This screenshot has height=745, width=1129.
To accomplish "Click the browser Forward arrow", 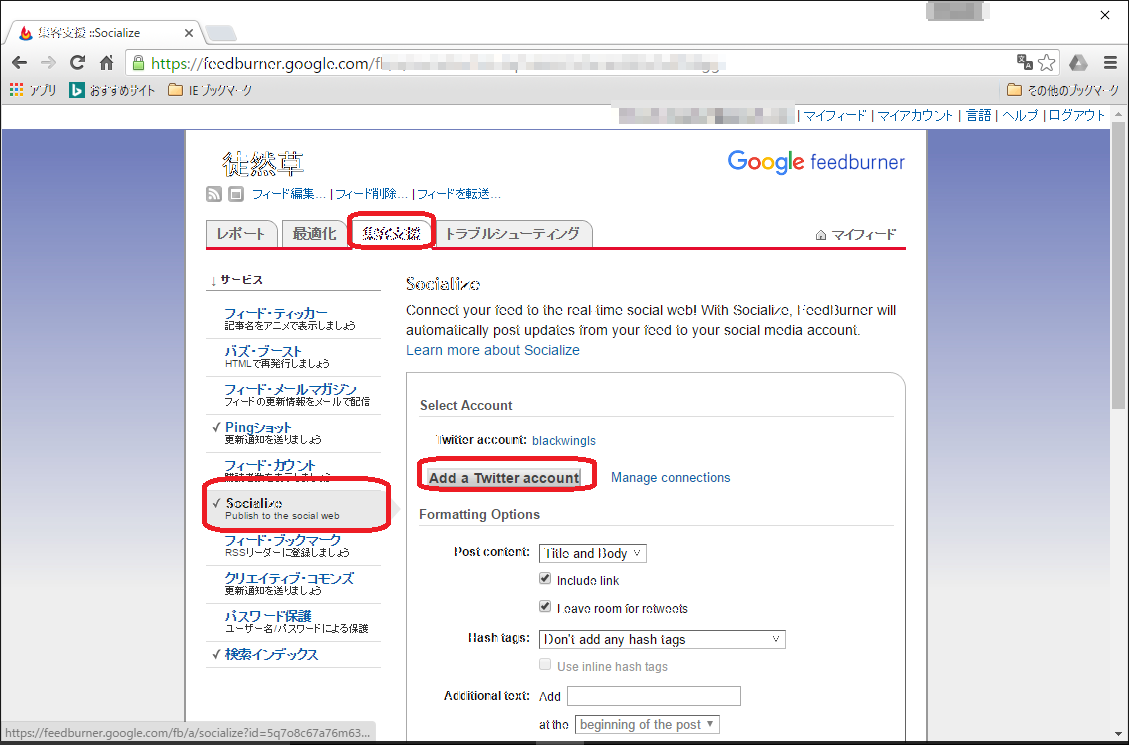I will (48, 63).
